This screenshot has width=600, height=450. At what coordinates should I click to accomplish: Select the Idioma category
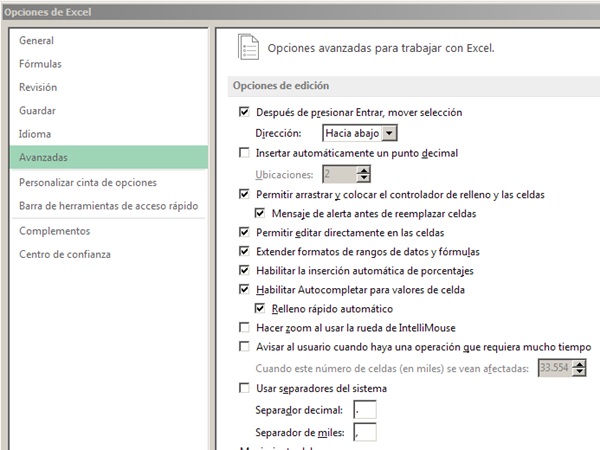click(35, 134)
